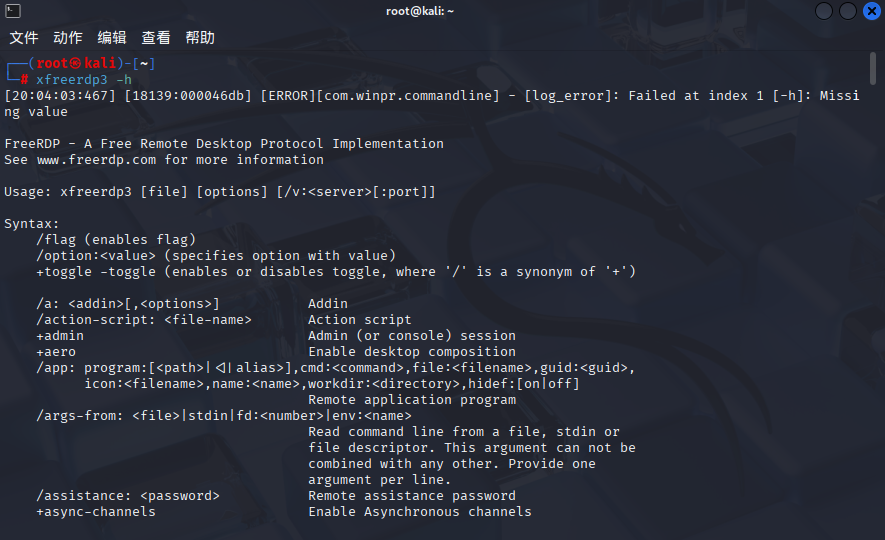Click the www.freerdp.com URL text

(x=97, y=160)
